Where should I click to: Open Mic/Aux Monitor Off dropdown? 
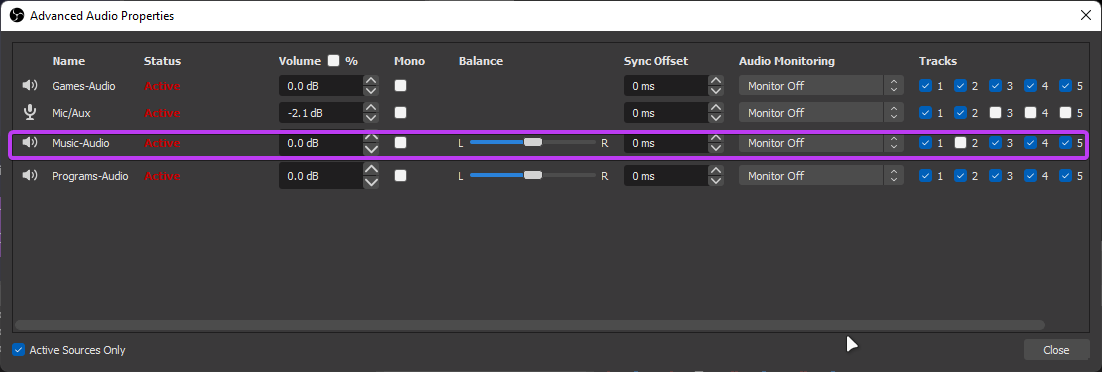[x=821, y=113]
